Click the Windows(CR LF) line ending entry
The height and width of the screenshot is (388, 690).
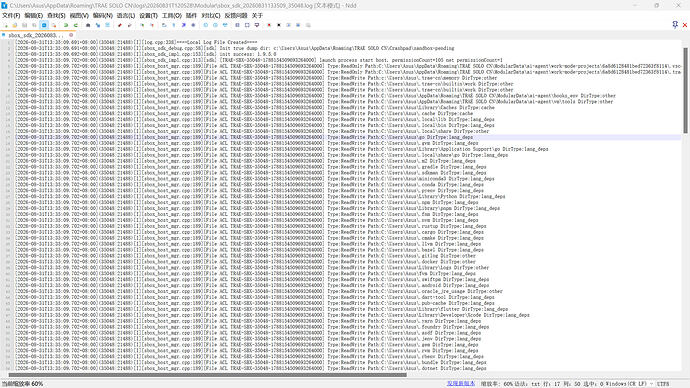[626, 384]
